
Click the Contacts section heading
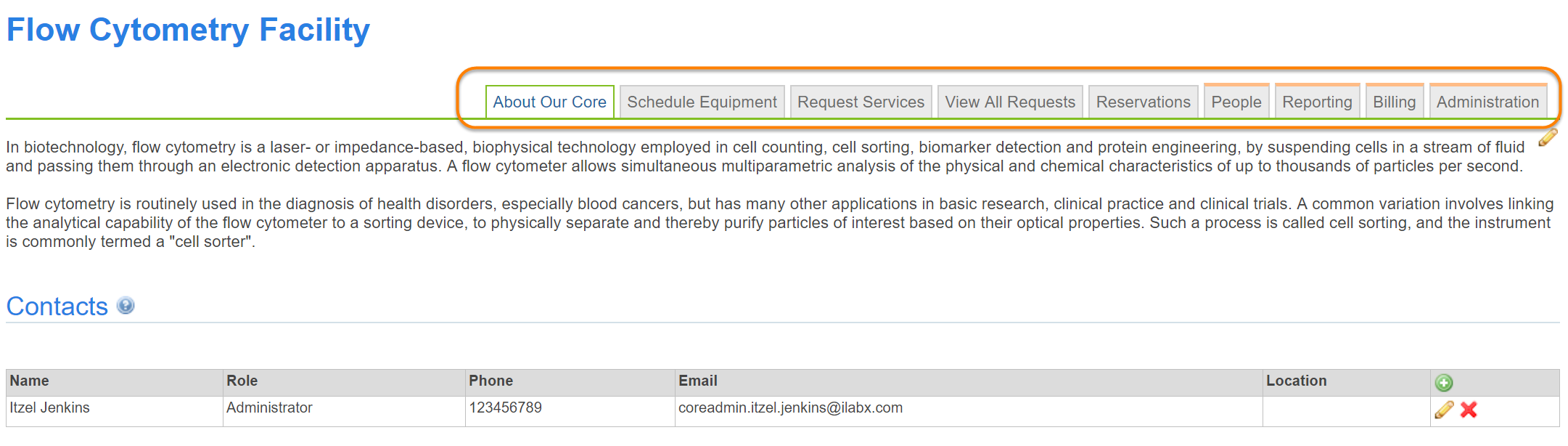coord(57,307)
